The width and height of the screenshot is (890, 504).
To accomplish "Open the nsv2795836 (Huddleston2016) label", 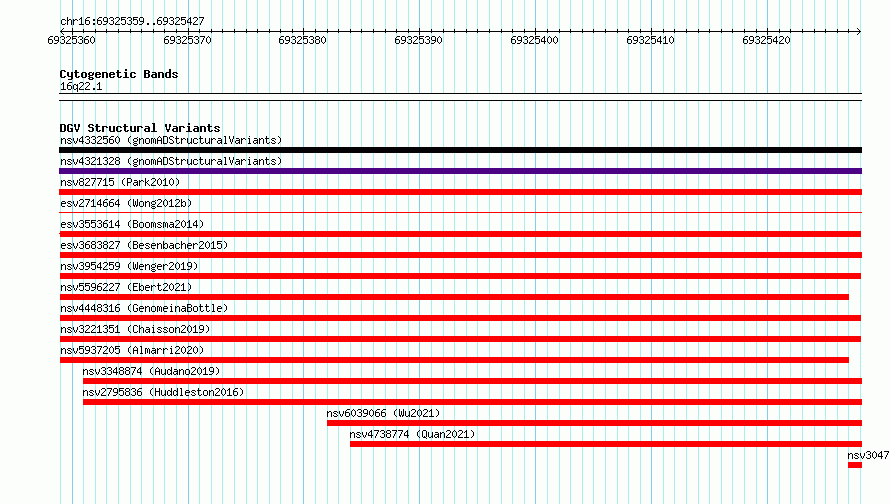I will tap(163, 392).
